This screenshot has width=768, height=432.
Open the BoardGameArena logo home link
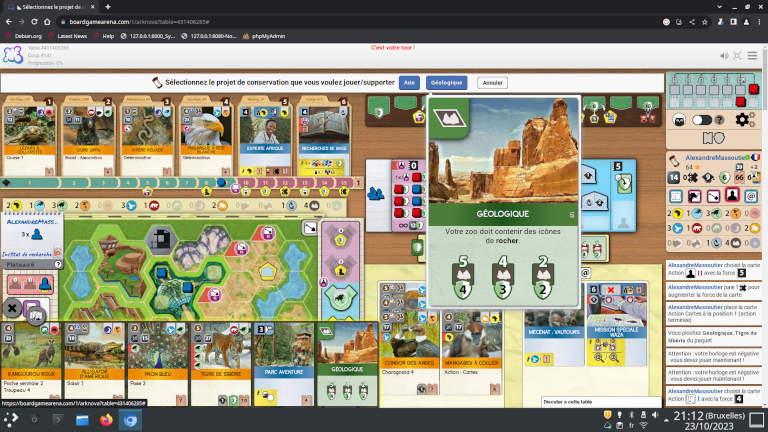click(x=13, y=55)
